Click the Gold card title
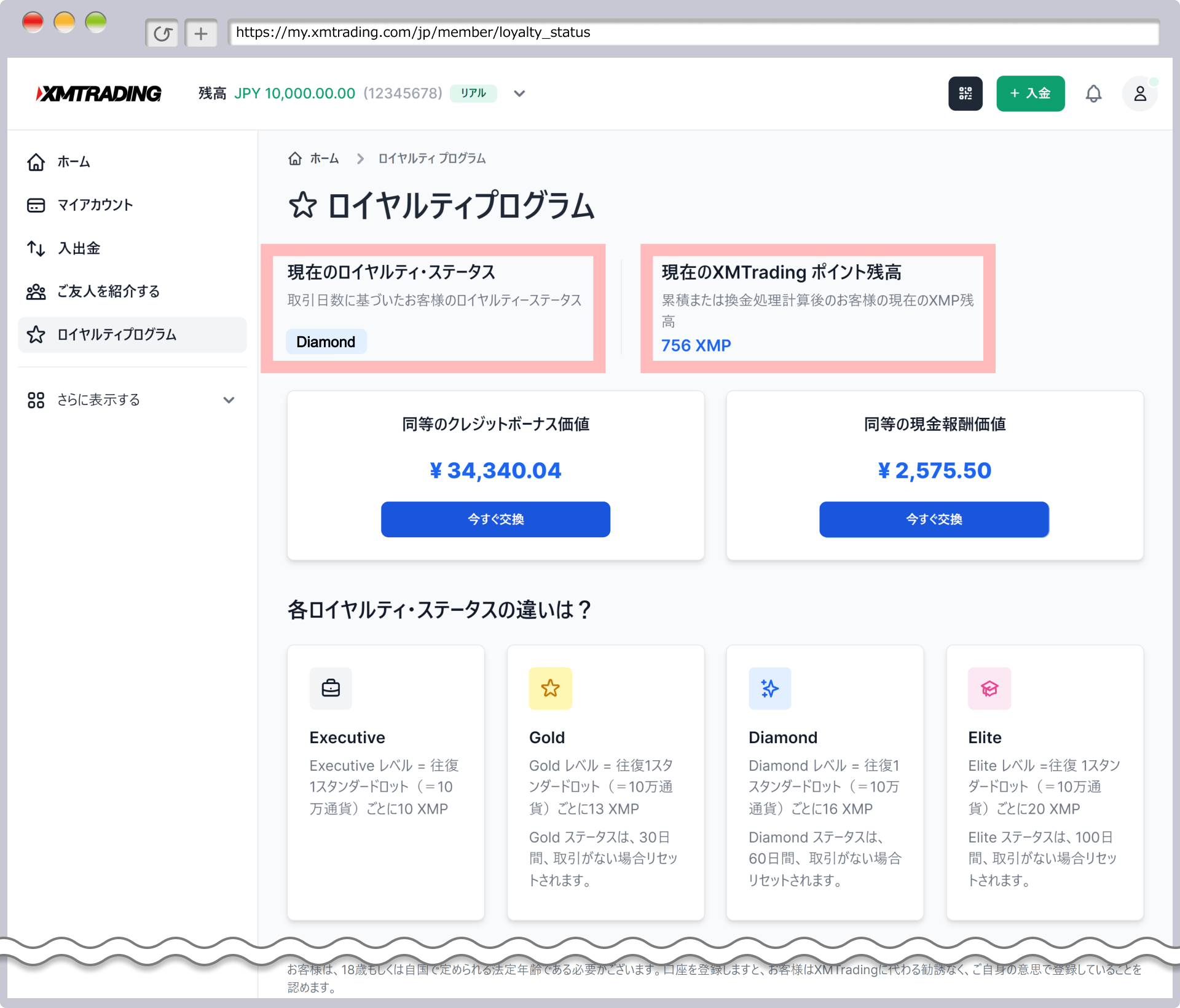1180x1008 pixels. pyautogui.click(x=547, y=738)
